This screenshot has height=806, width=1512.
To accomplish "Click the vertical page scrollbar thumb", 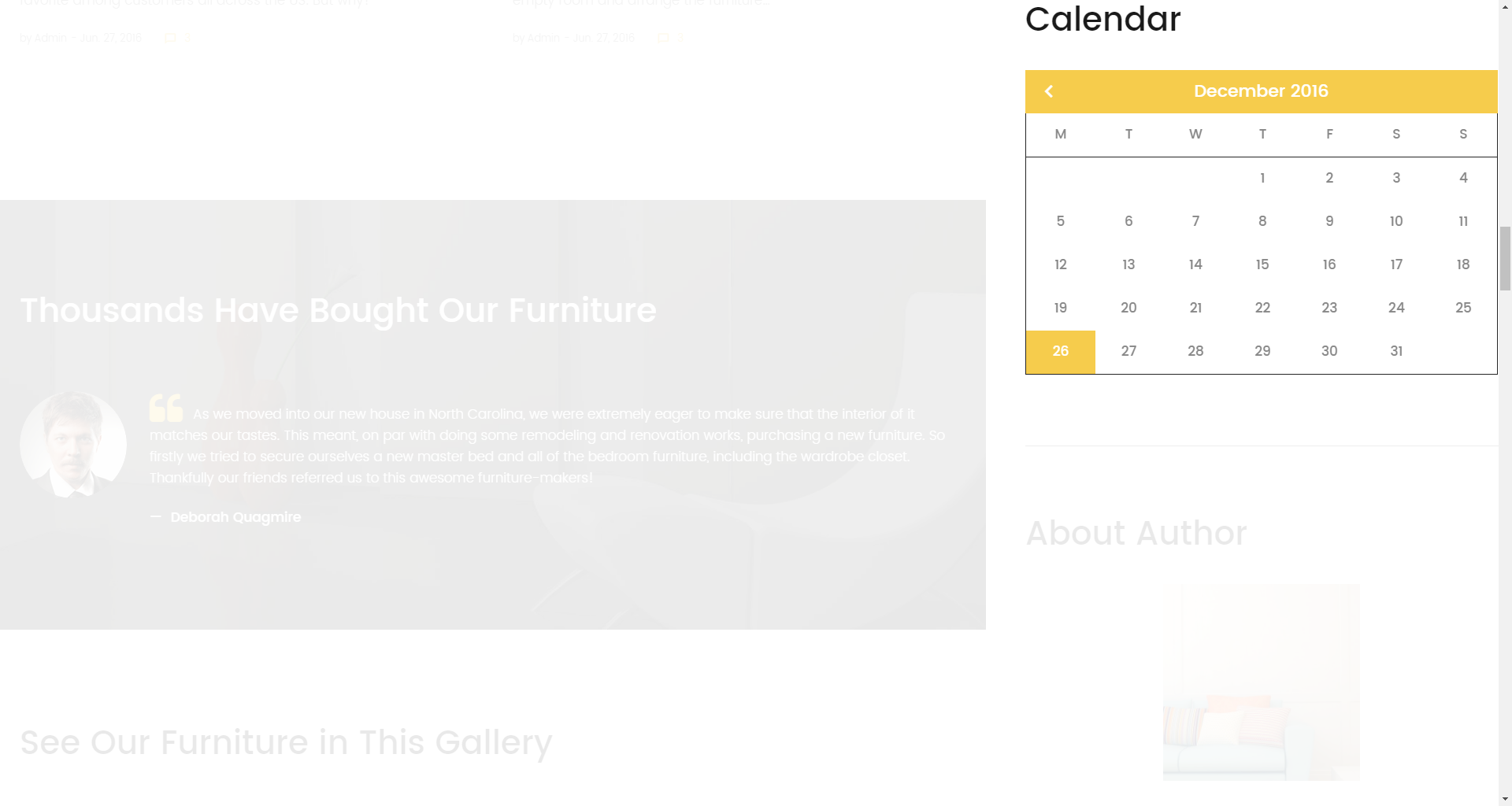I will click(x=1505, y=258).
